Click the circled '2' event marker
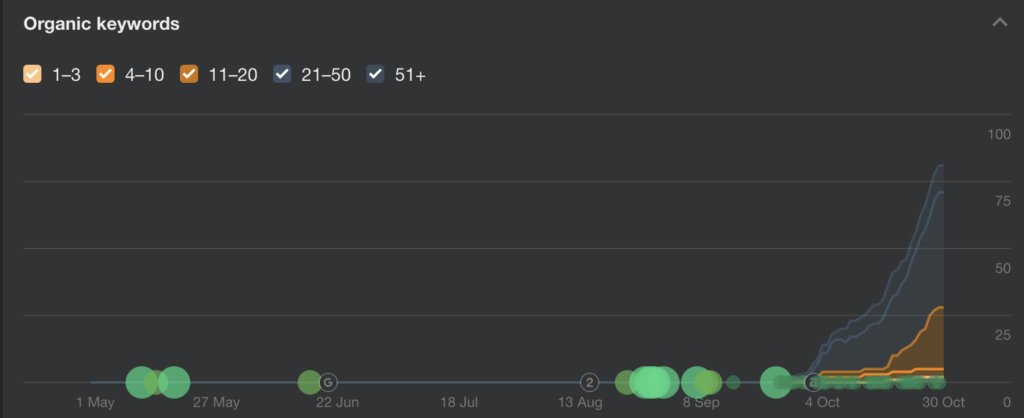 point(589,382)
